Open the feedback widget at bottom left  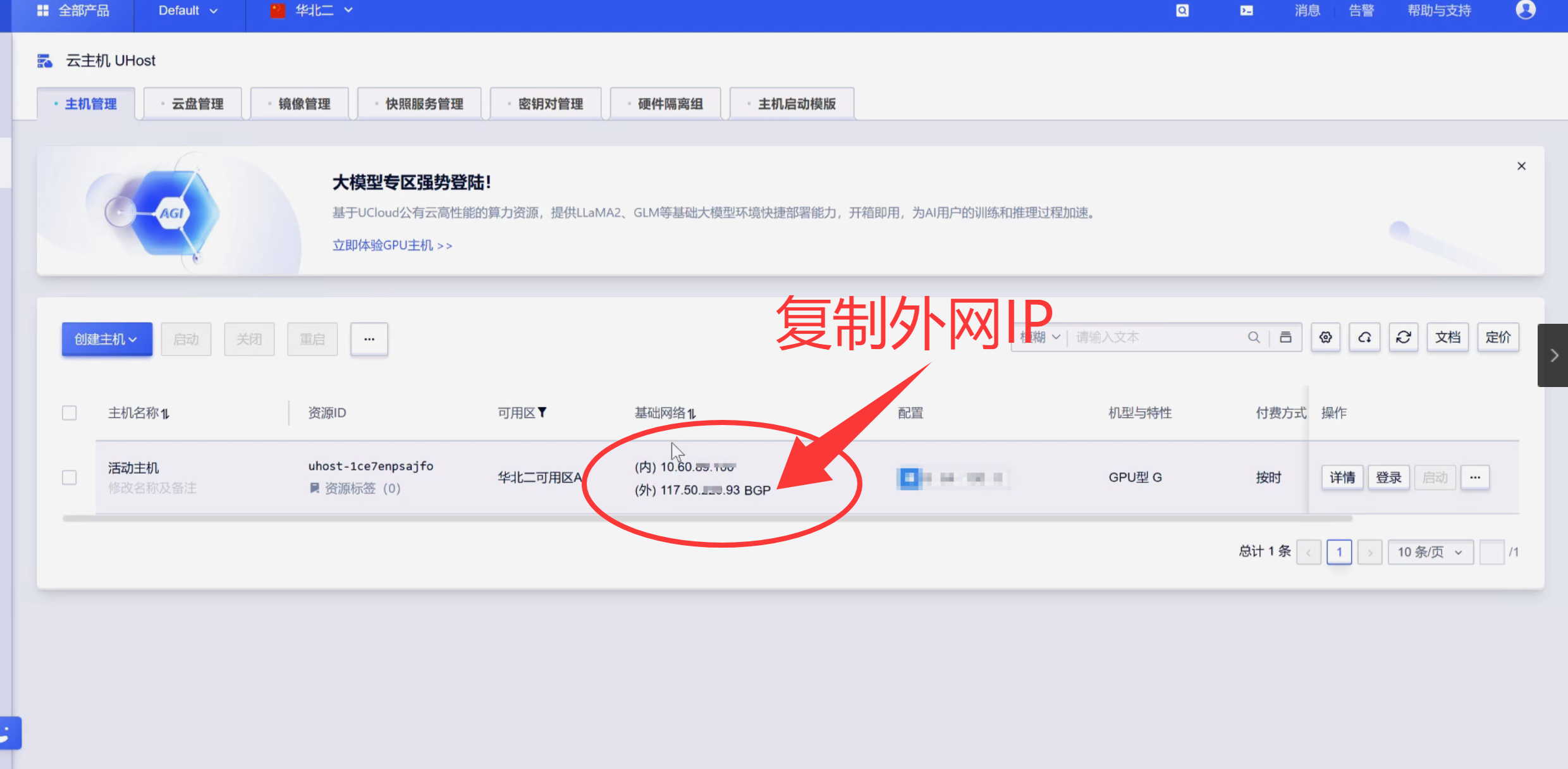[x=9, y=732]
